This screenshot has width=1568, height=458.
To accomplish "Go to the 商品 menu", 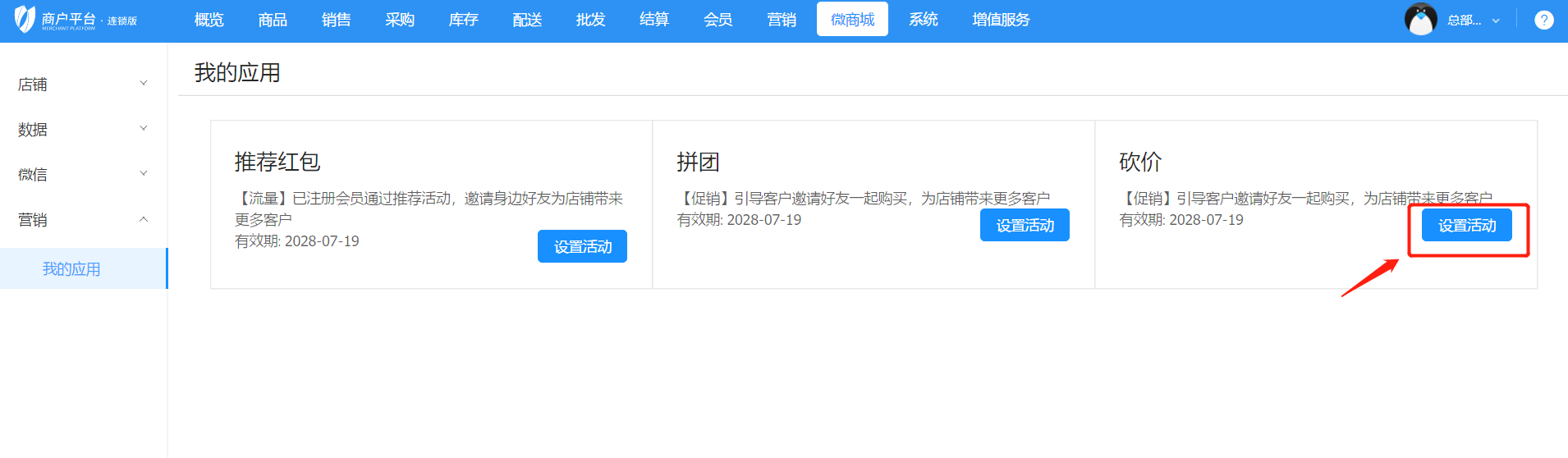I will [x=273, y=20].
